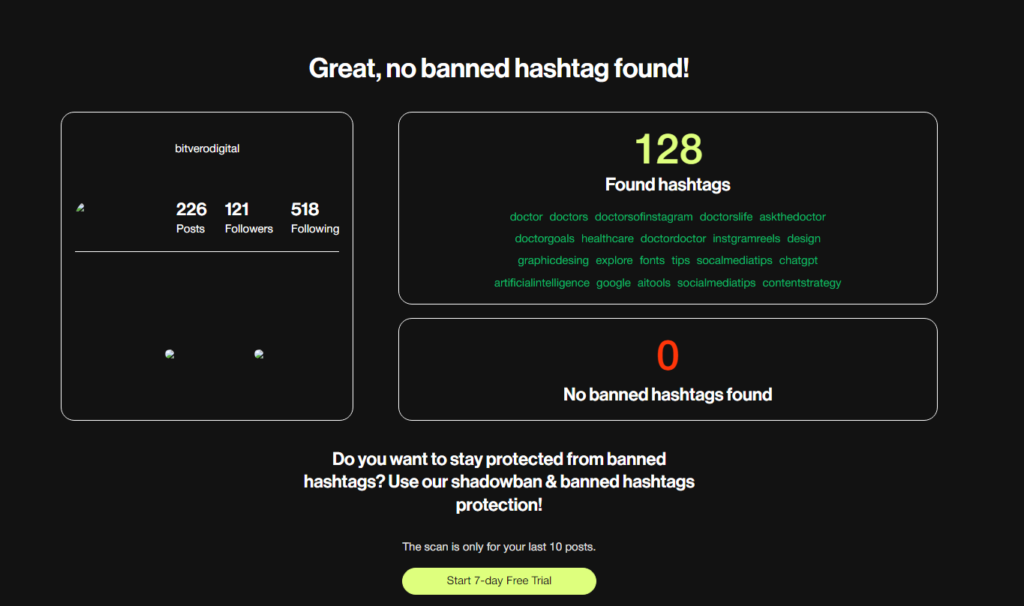Viewport: 1024px width, 606px height.
Task: Click the 226 Posts count
Action: point(191,217)
